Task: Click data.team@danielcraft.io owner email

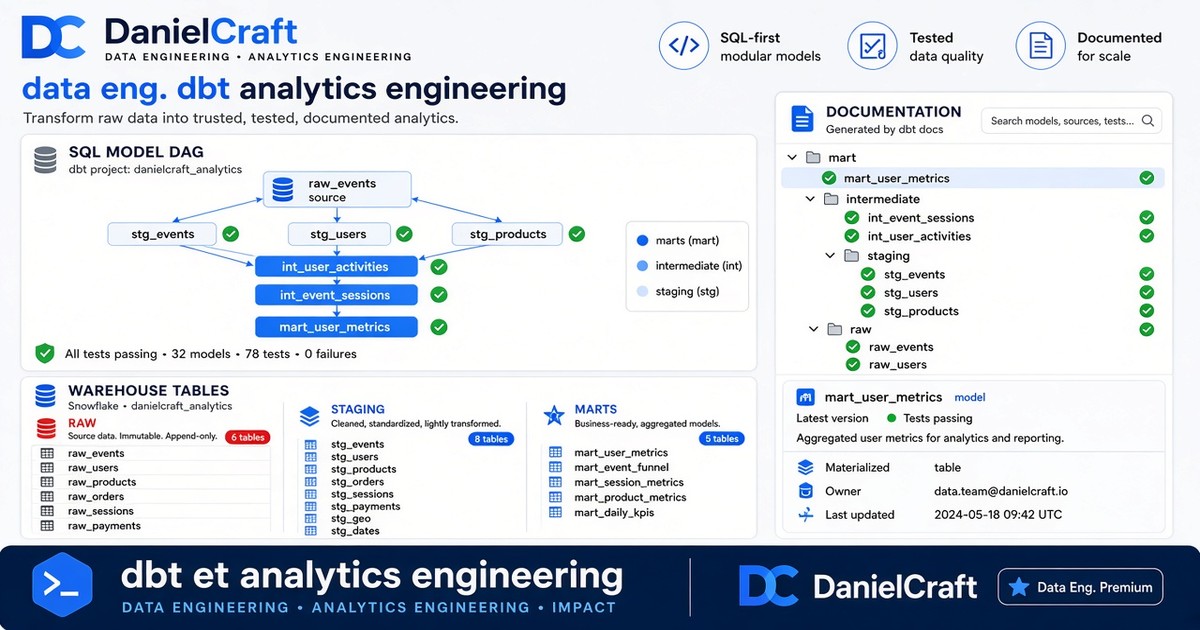Action: [x=1001, y=491]
